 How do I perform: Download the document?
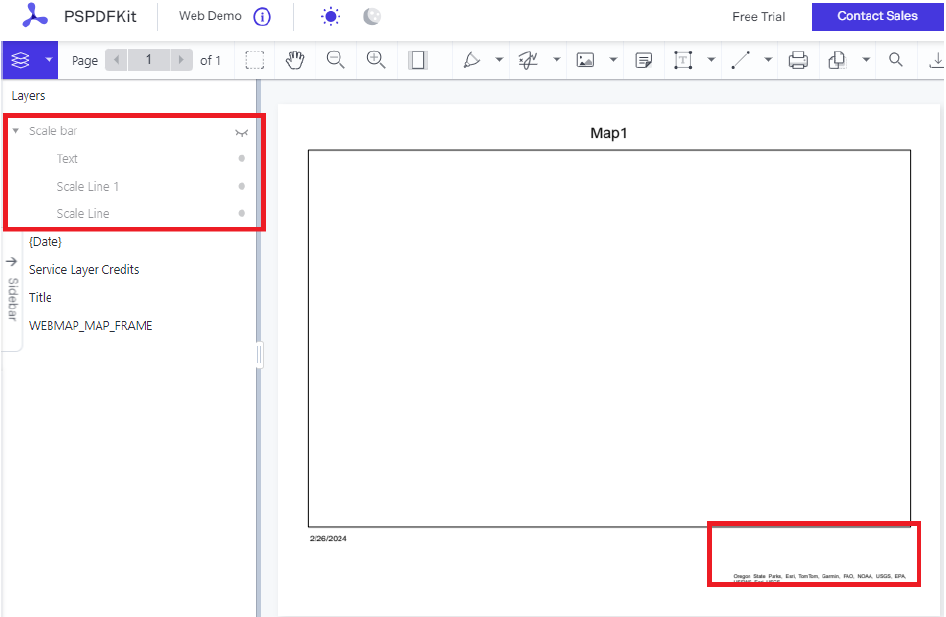[x=936, y=60]
